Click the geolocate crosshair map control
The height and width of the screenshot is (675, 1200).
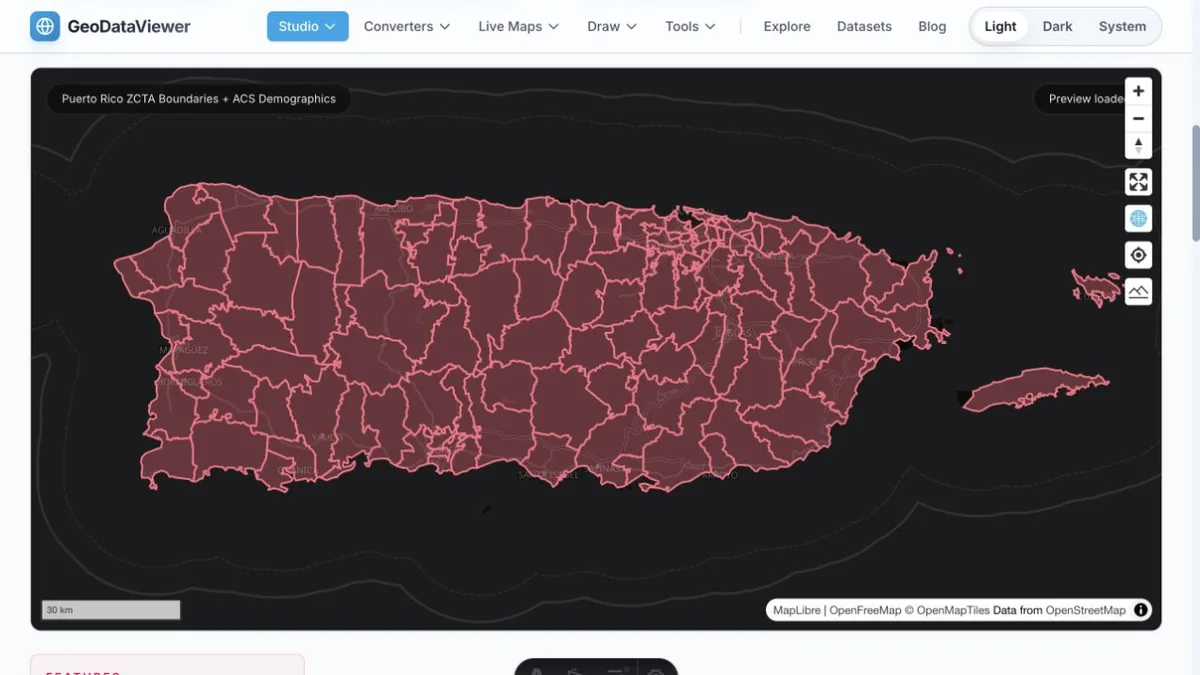click(1138, 255)
